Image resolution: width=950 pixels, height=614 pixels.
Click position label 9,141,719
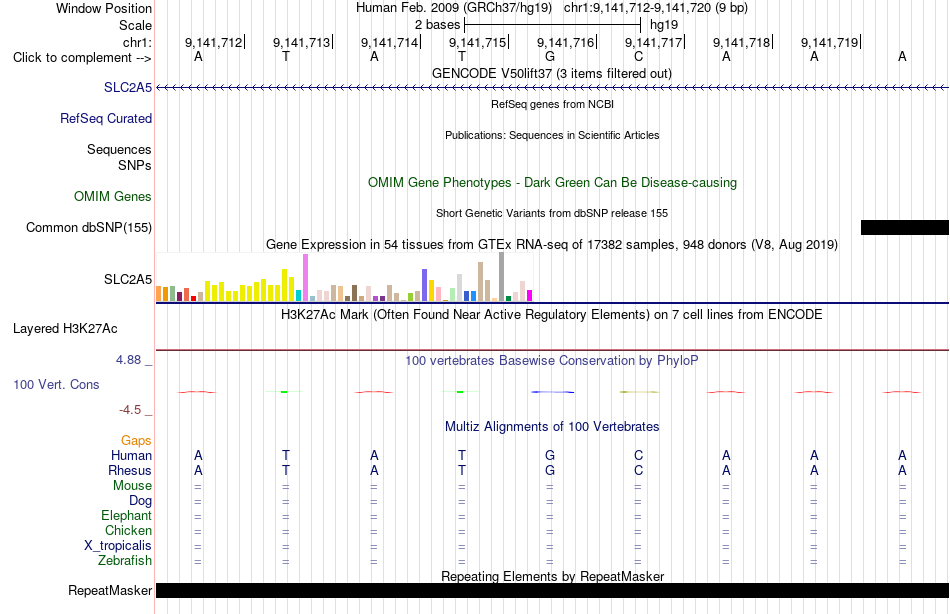pyautogui.click(x=829, y=42)
